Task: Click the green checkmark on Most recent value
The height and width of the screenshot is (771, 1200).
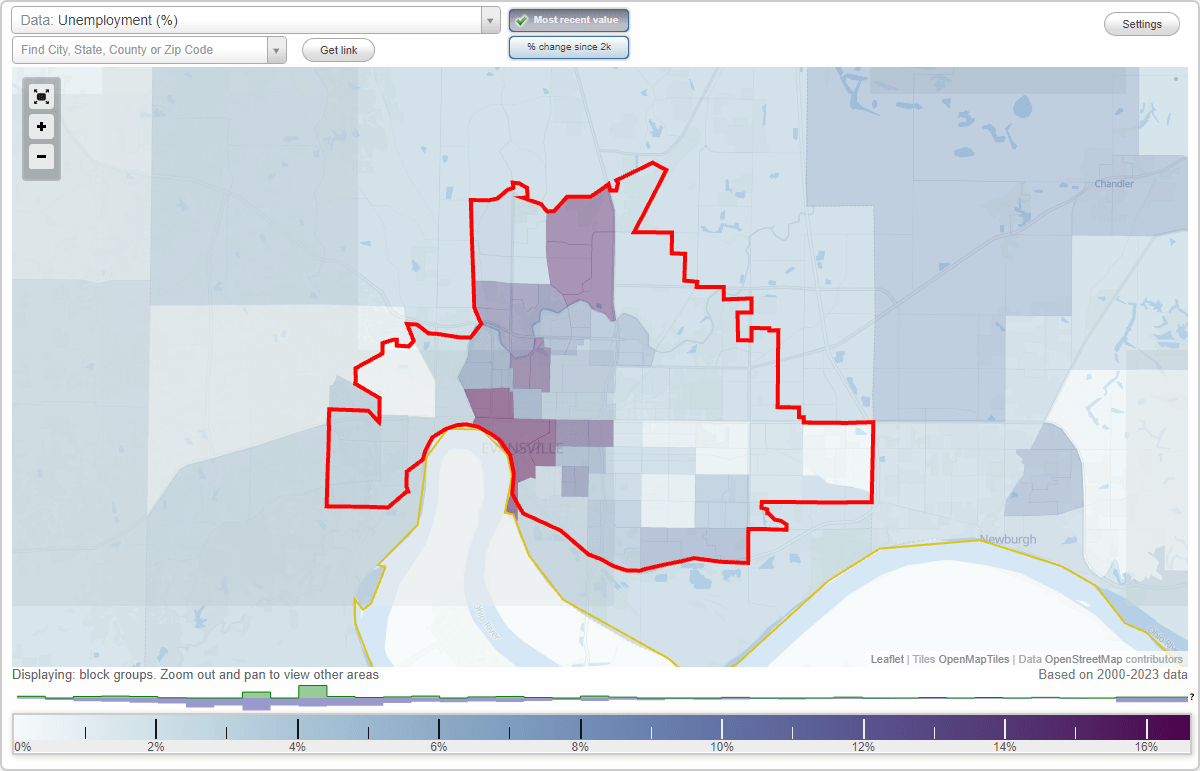Action: click(x=524, y=19)
